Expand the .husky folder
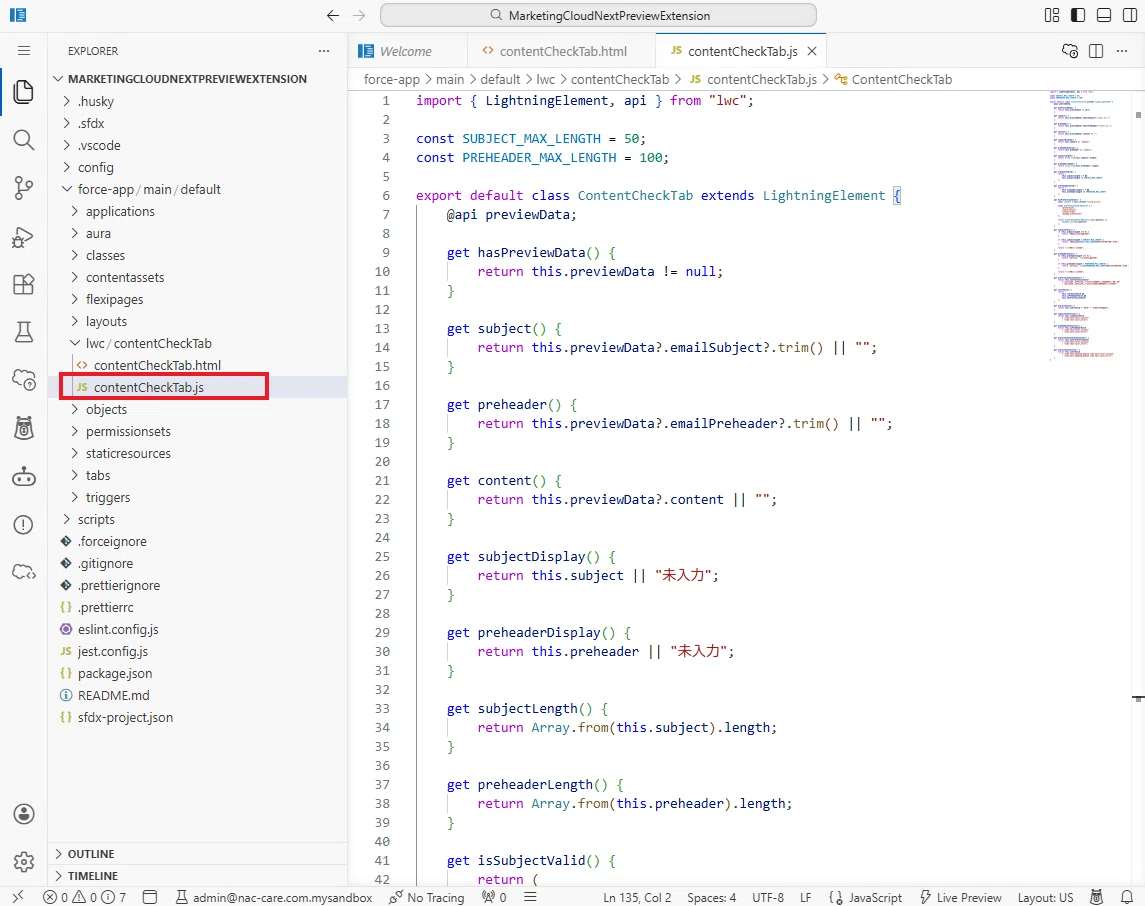The width and height of the screenshot is (1145, 906). point(197,101)
